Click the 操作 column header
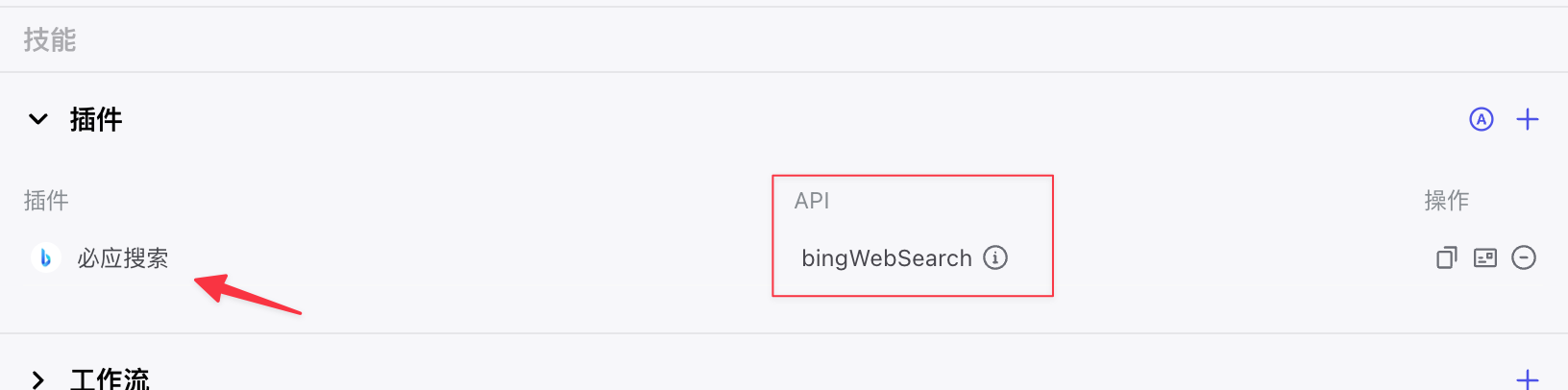Image resolution: width=1568 pixels, height=390 pixels. point(1447,200)
